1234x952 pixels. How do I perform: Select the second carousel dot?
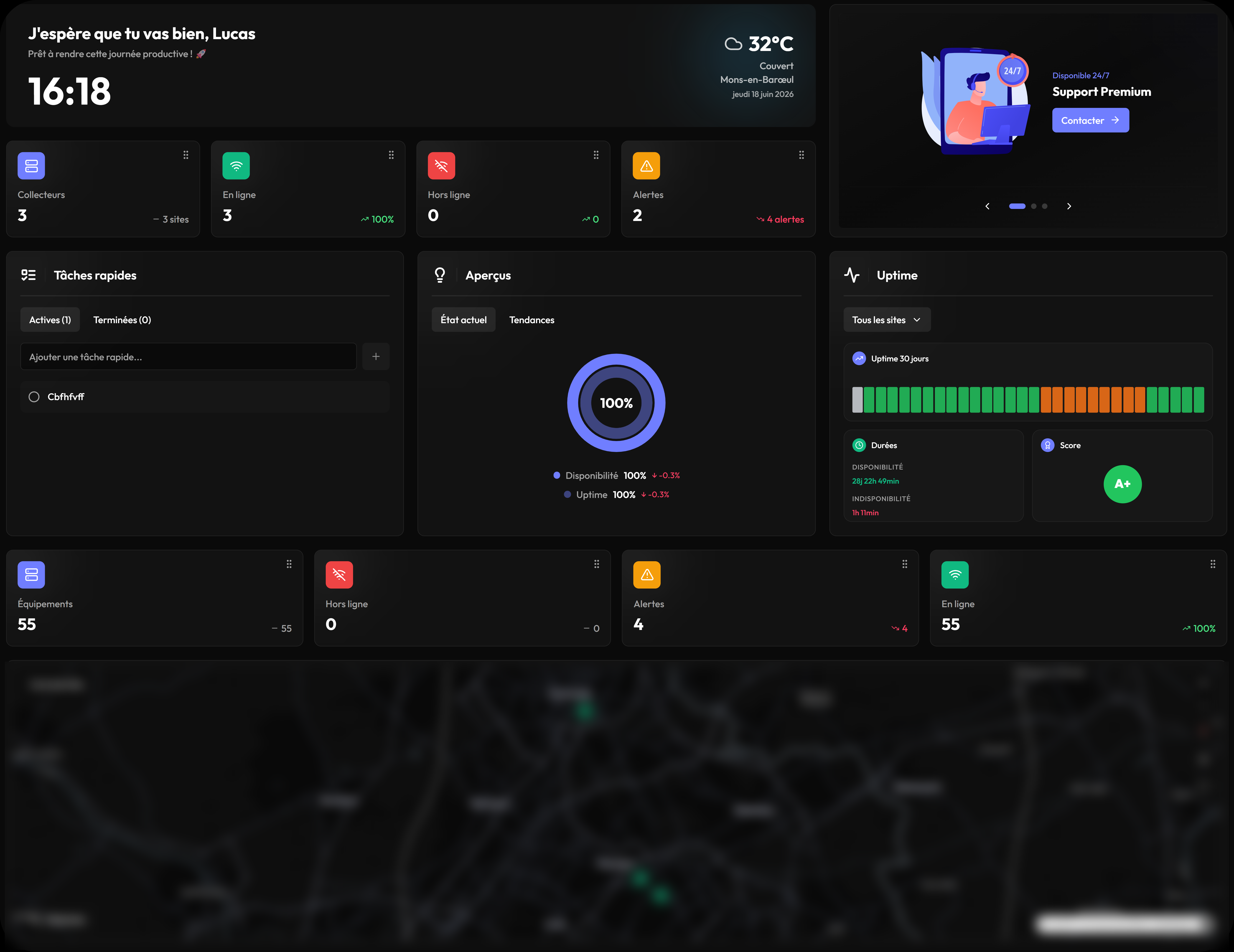1033,206
